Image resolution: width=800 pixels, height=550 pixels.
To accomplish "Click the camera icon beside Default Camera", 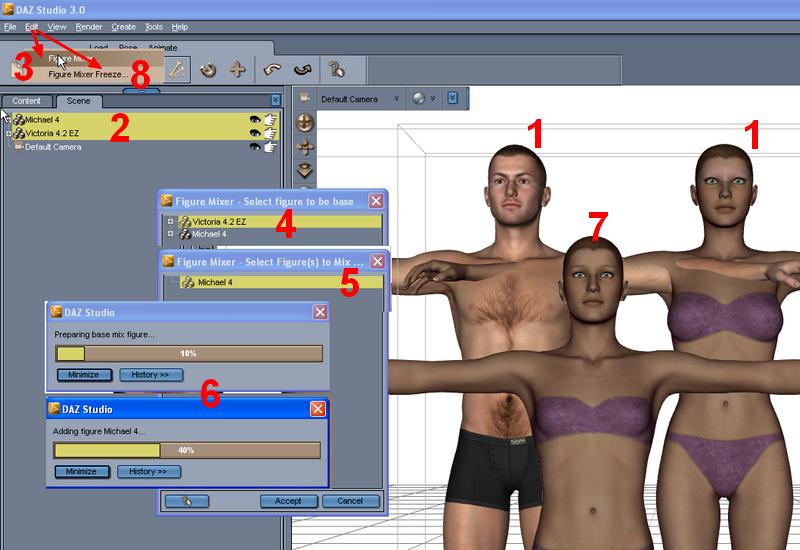I will point(305,98).
